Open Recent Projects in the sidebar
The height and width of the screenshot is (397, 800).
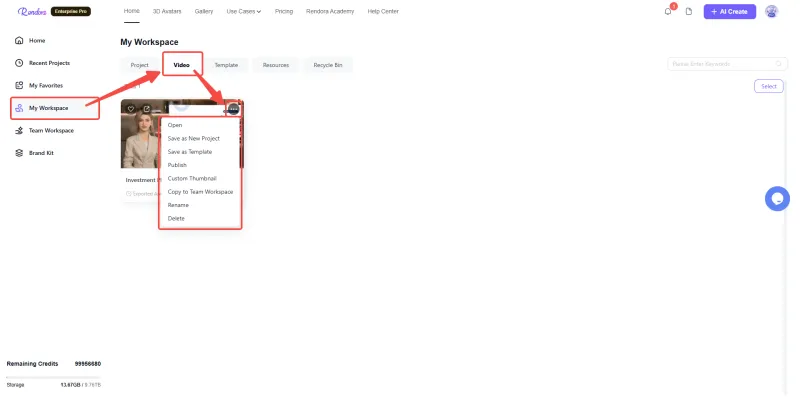(x=42, y=63)
